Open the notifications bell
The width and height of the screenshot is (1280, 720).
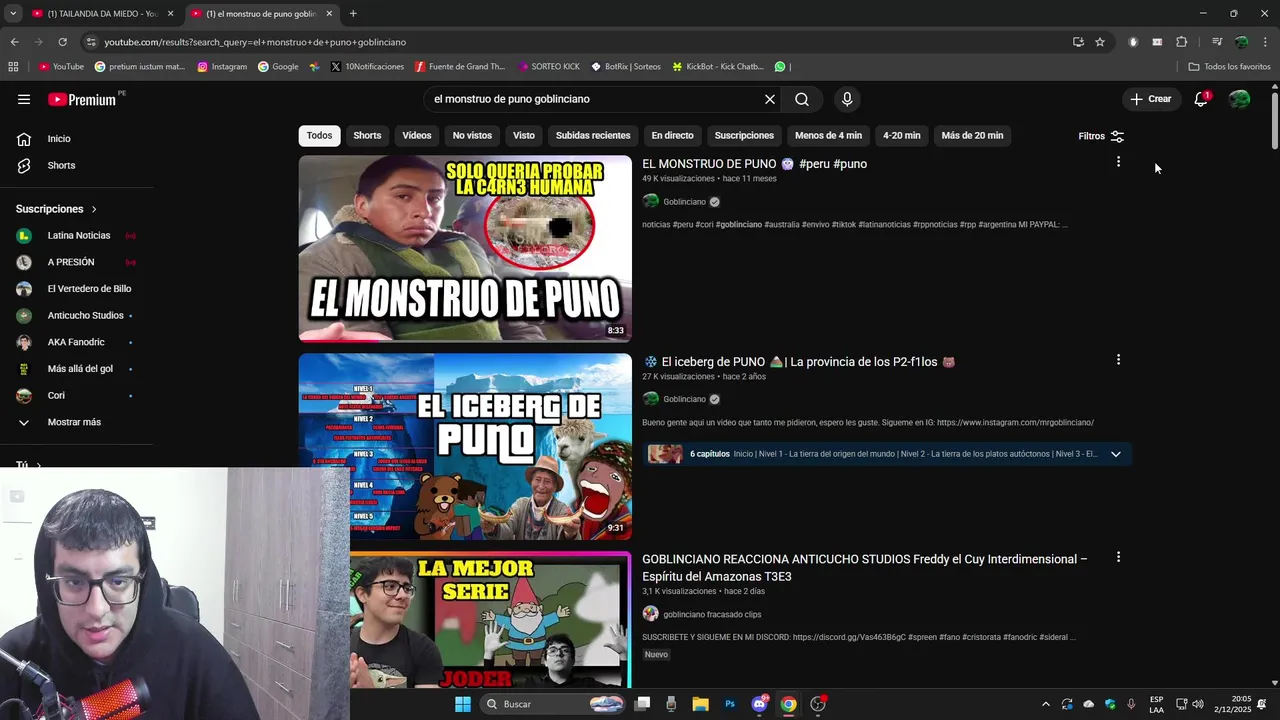(x=1201, y=99)
